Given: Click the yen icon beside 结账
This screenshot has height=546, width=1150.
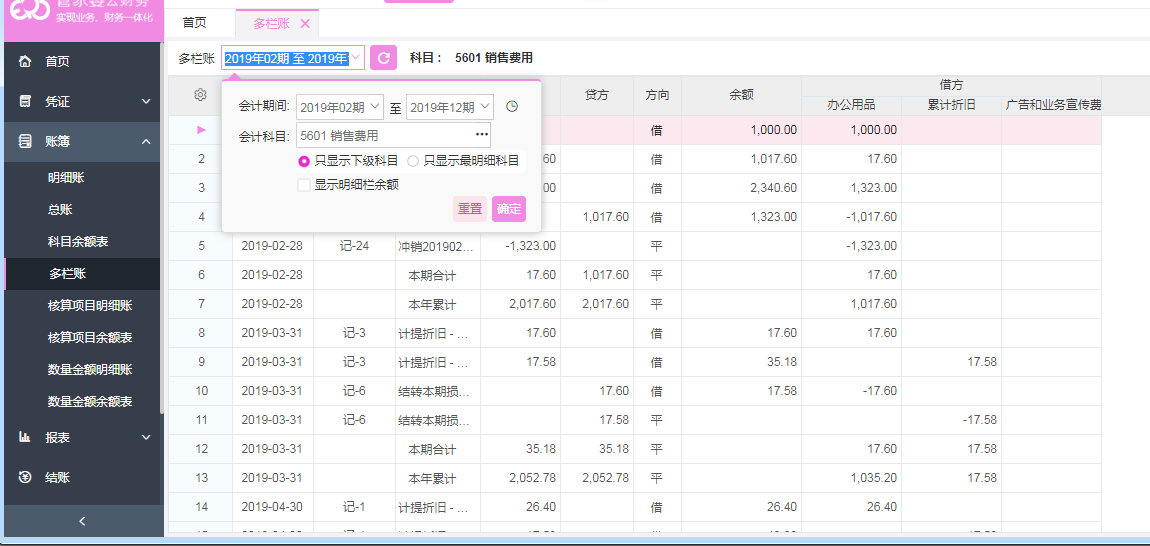Looking at the screenshot, I should (25, 477).
